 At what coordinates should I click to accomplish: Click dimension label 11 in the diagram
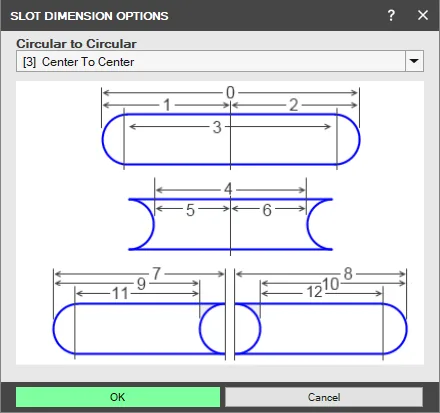120,294
